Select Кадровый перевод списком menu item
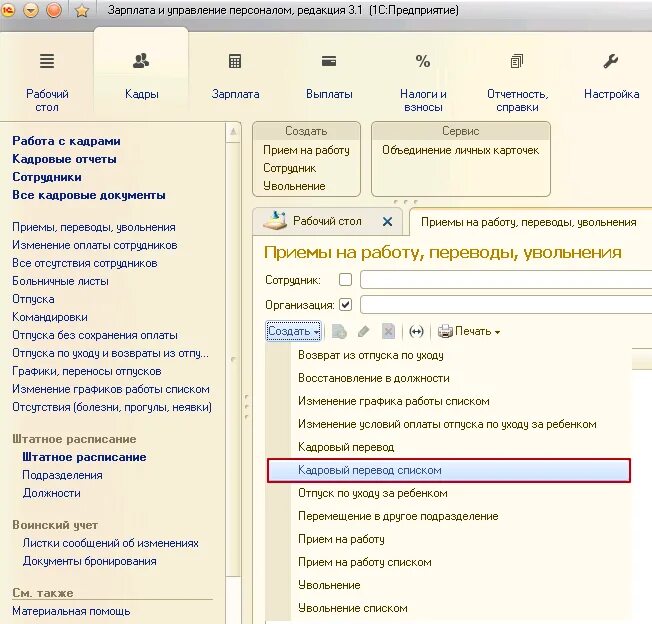Image resolution: width=652 pixels, height=624 pixels. click(x=449, y=470)
